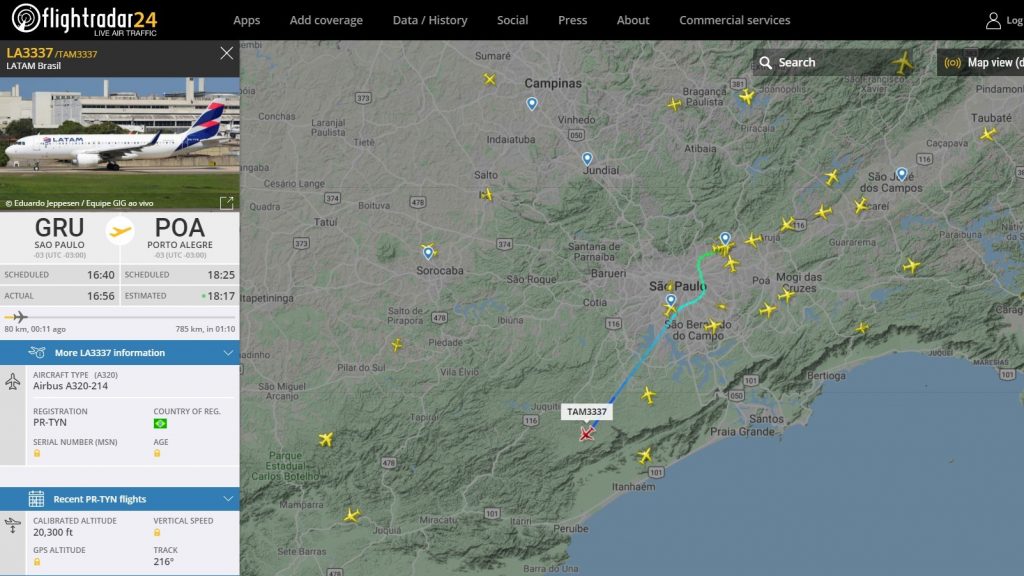Viewport: 1024px width, 576px height.
Task: Select the yellow aircraft near Itanhaém
Action: coord(645,456)
